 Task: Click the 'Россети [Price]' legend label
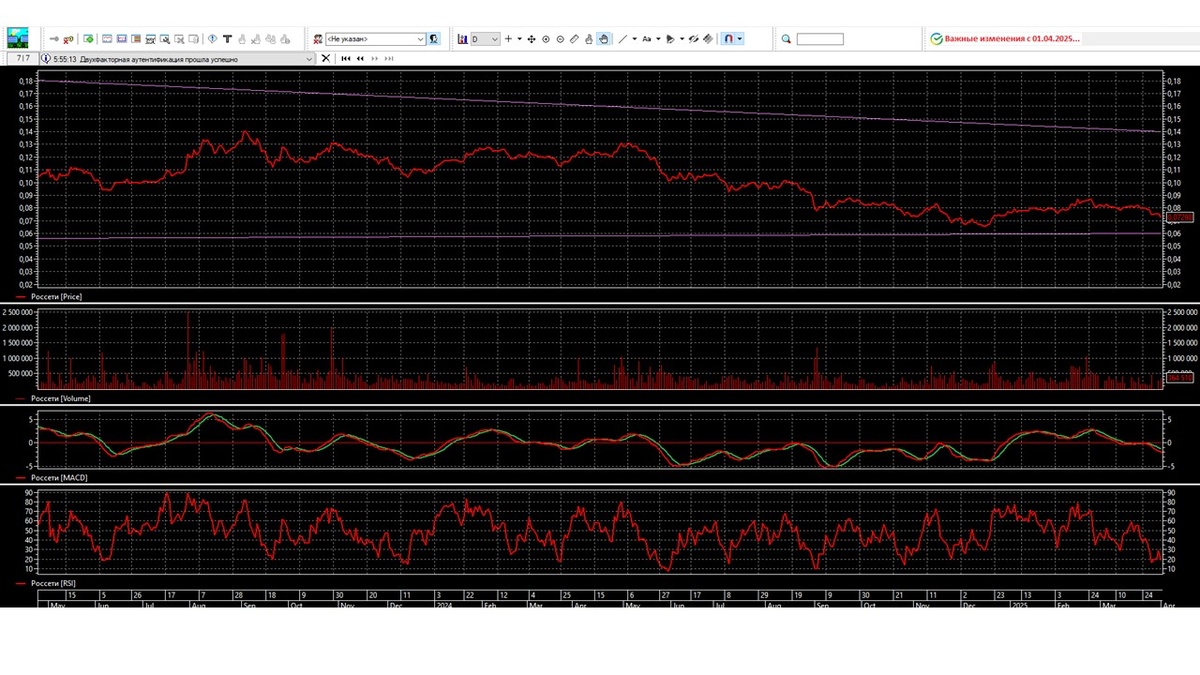click(x=56, y=297)
